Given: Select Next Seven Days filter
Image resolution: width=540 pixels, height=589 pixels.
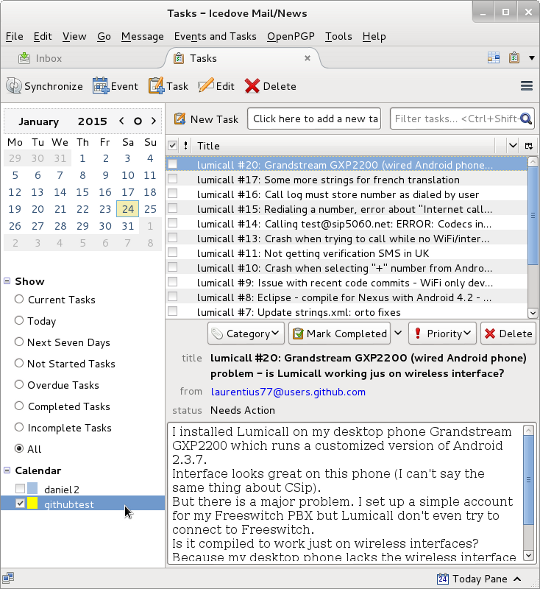Looking at the screenshot, I should tap(19, 342).
